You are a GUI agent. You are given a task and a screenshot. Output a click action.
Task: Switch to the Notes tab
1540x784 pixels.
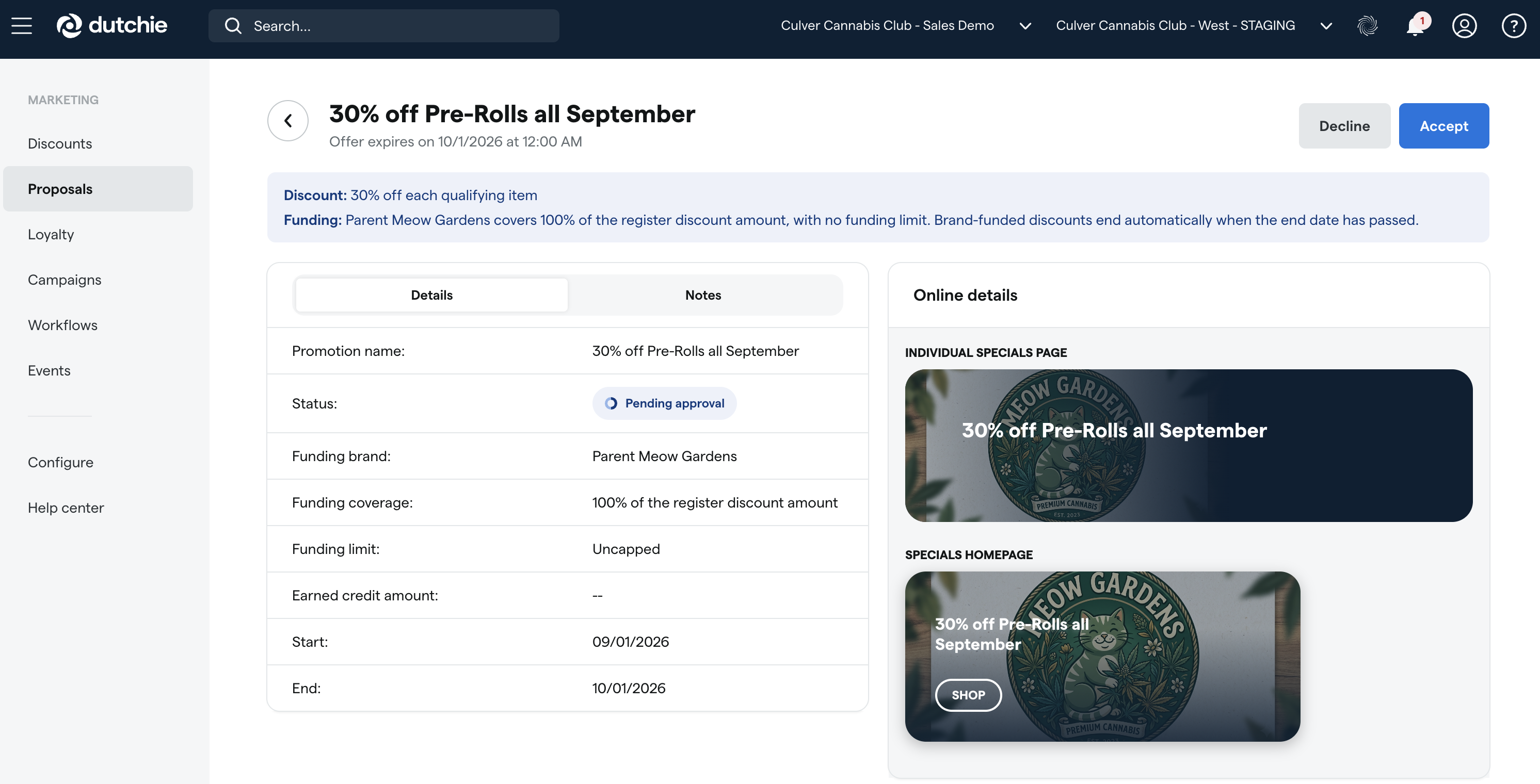coord(703,295)
